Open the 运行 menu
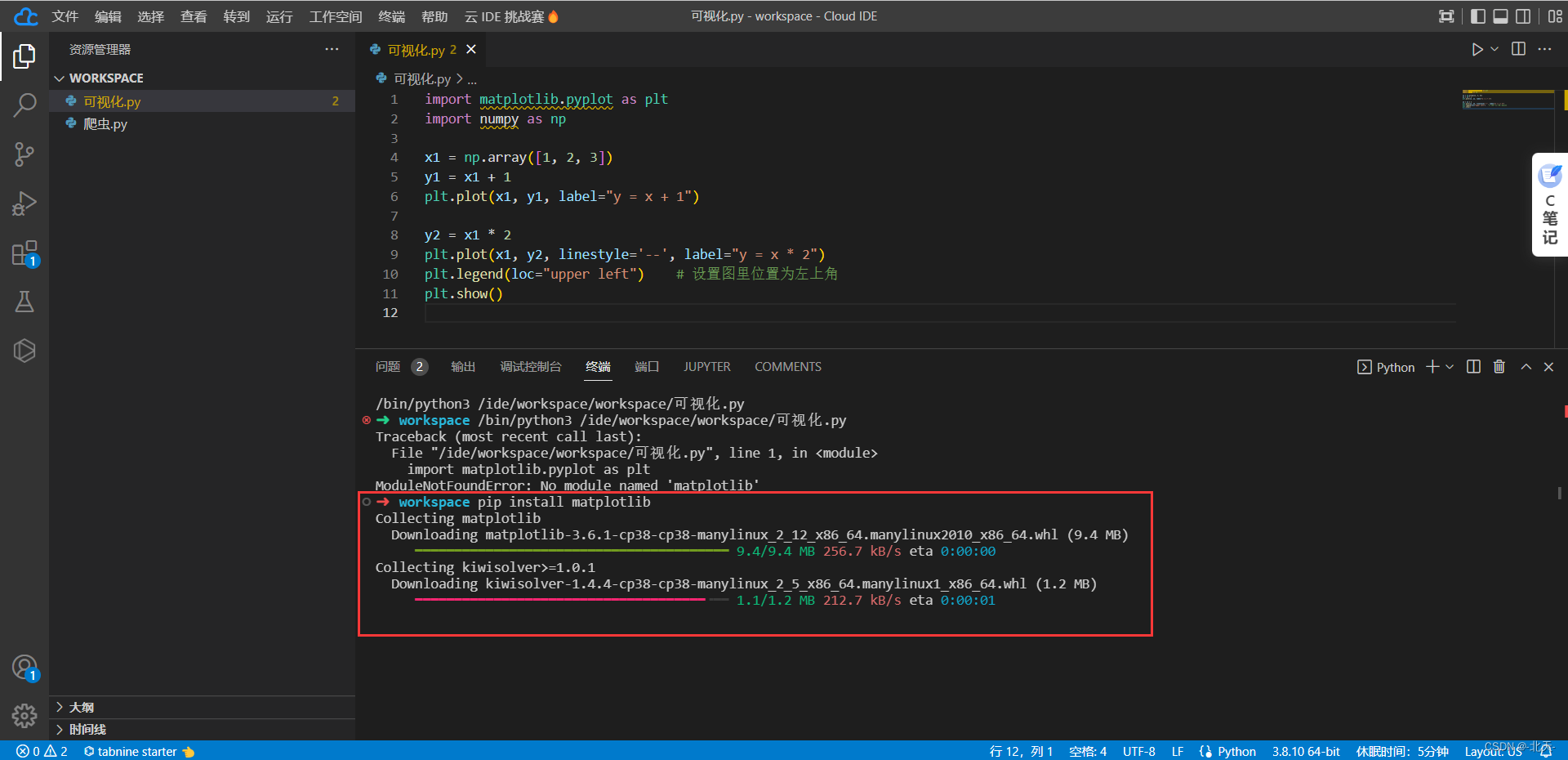The image size is (1568, 760). pyautogui.click(x=279, y=16)
